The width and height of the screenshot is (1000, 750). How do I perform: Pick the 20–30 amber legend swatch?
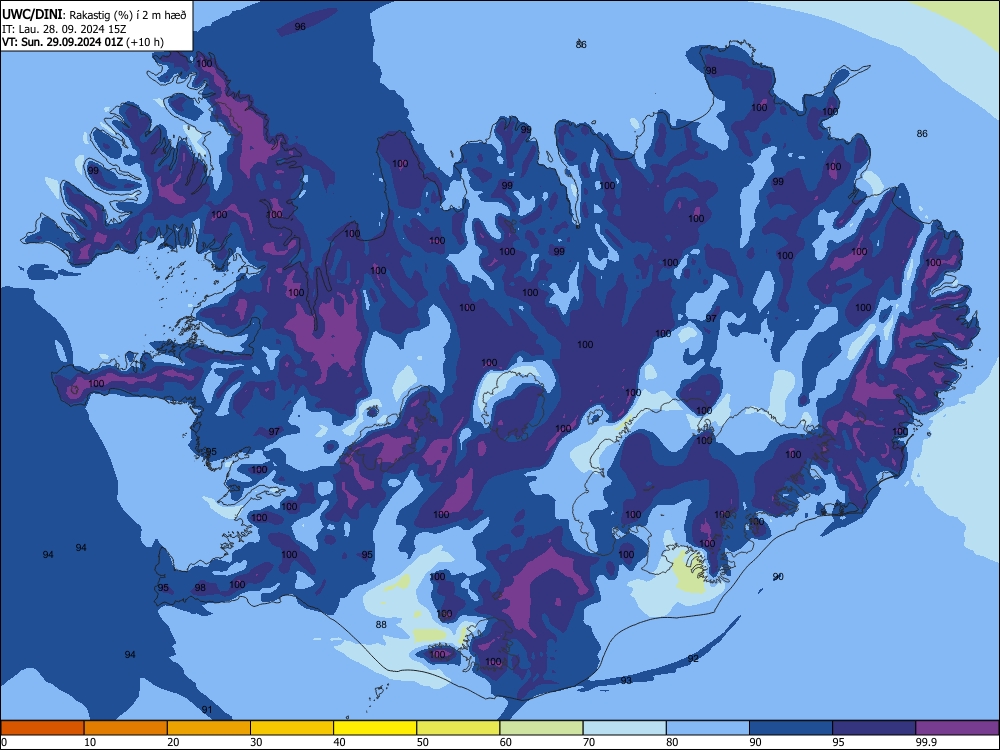coord(209,728)
